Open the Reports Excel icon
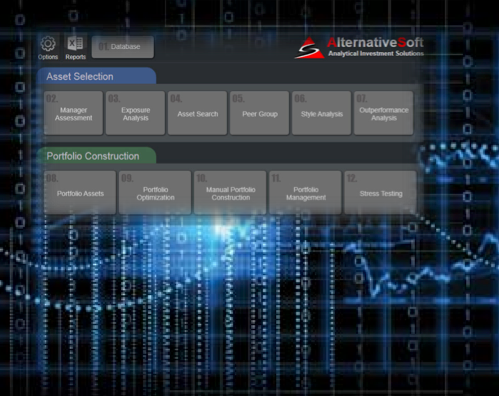The width and height of the screenshot is (499, 396). 75,44
